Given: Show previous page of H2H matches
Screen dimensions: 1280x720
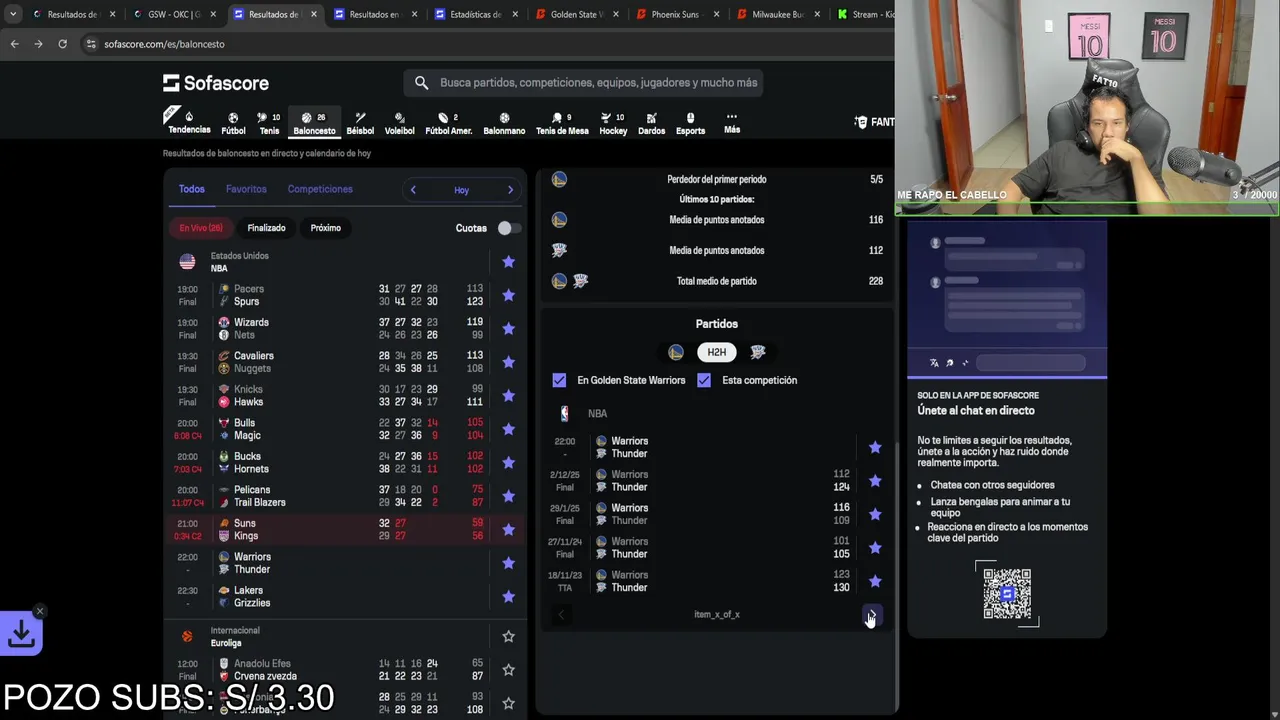Looking at the screenshot, I should [x=561, y=615].
